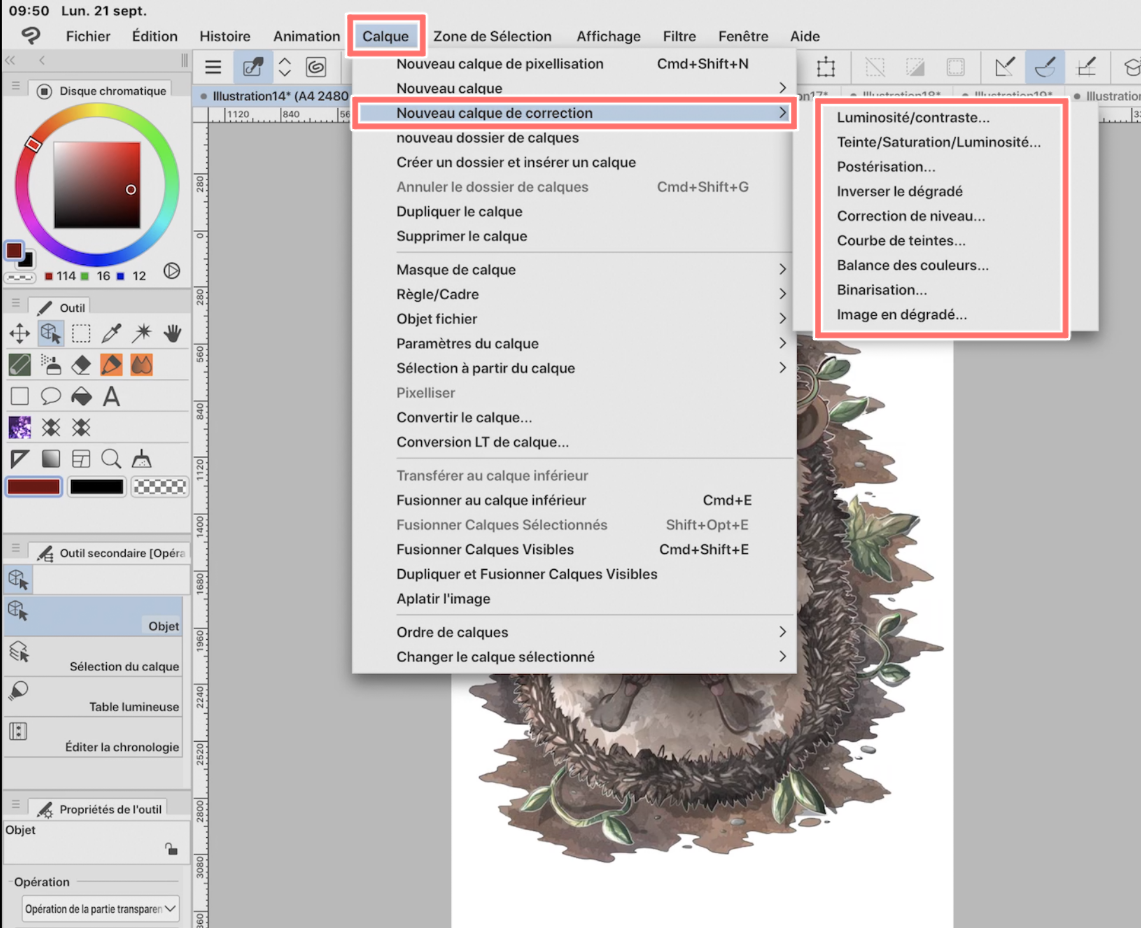This screenshot has width=1141, height=928.
Task: Switch to the Illustration14 document tab
Action: [265, 96]
